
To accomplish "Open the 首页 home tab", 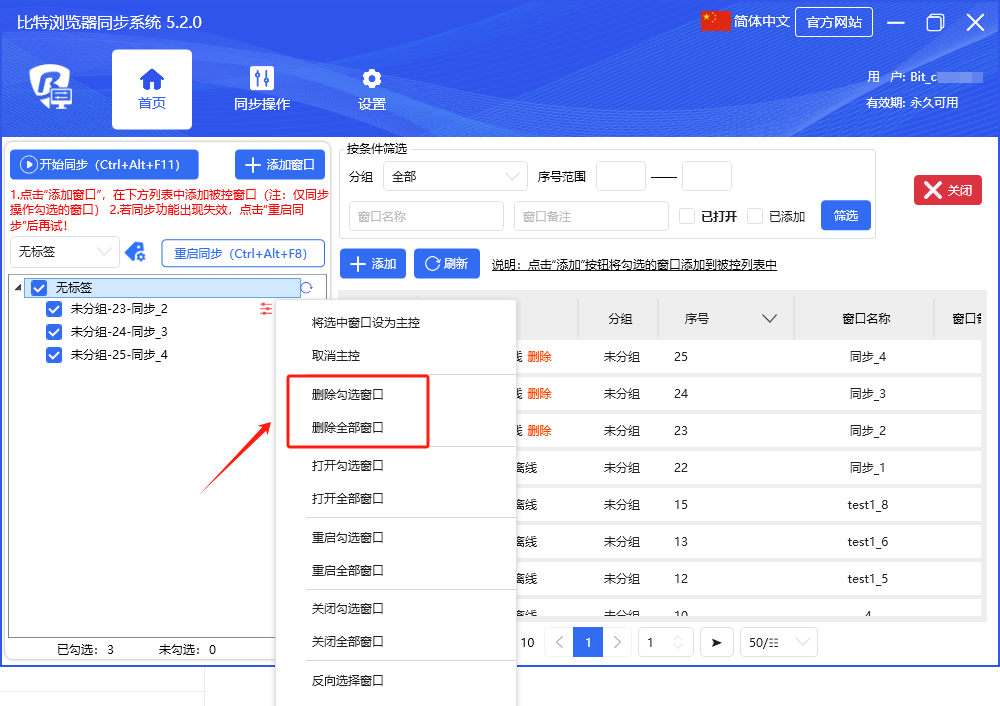I will pyautogui.click(x=152, y=89).
